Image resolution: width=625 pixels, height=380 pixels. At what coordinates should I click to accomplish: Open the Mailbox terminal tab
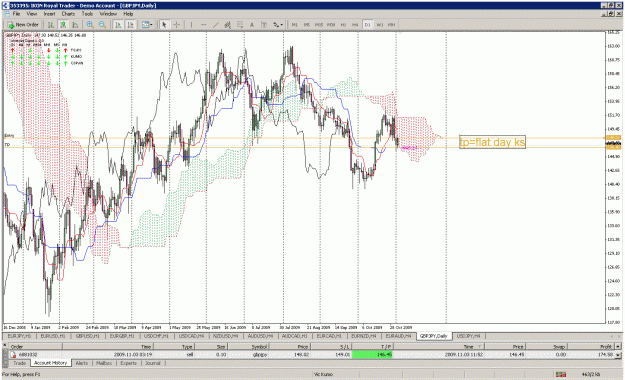click(x=104, y=363)
